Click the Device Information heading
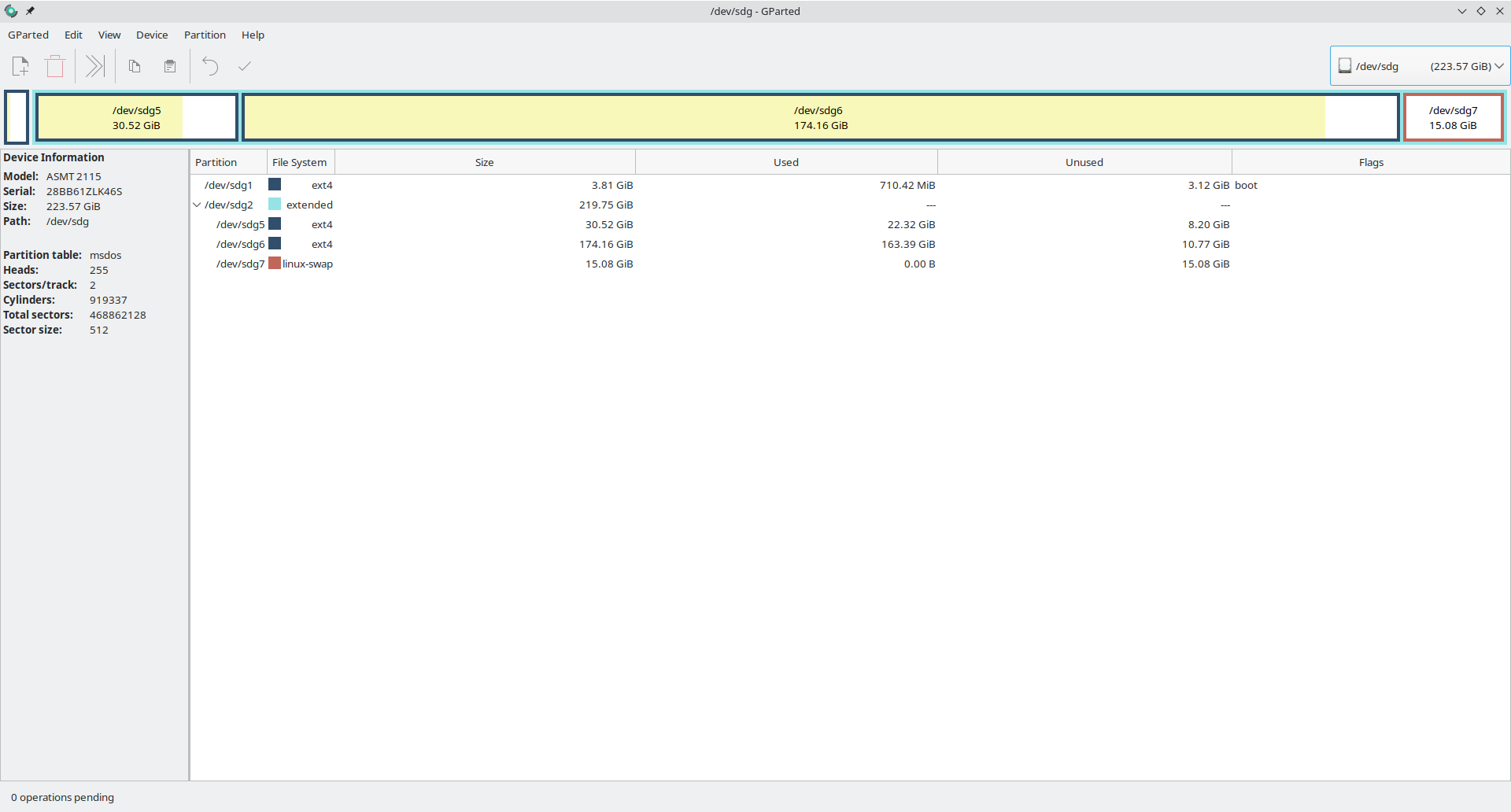The image size is (1511, 812). pyautogui.click(x=54, y=157)
